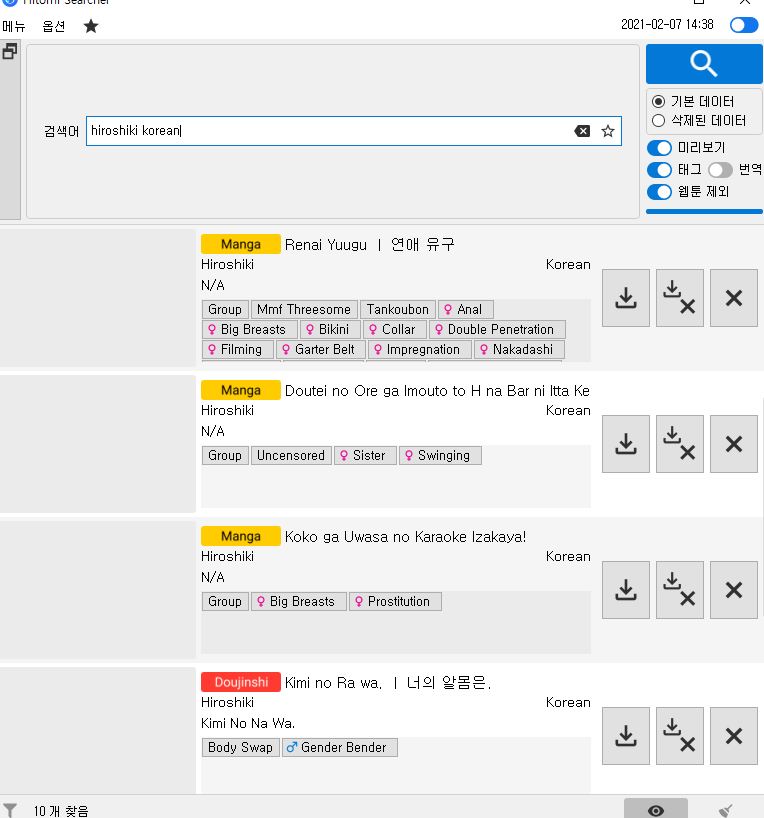Open the preview thumbnail of Koko ga Uwasa
764x818 pixels.
point(98,590)
